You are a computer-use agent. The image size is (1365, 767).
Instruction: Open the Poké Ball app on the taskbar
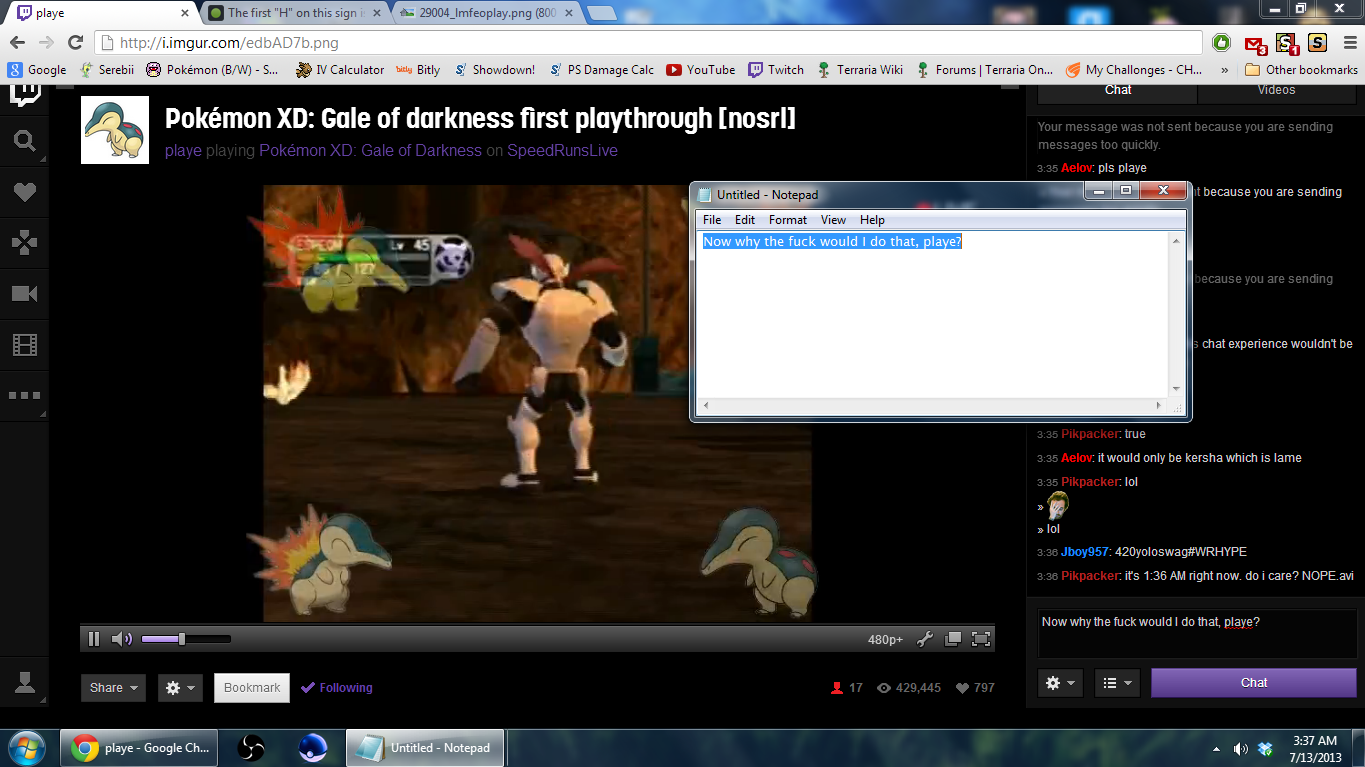pos(313,748)
